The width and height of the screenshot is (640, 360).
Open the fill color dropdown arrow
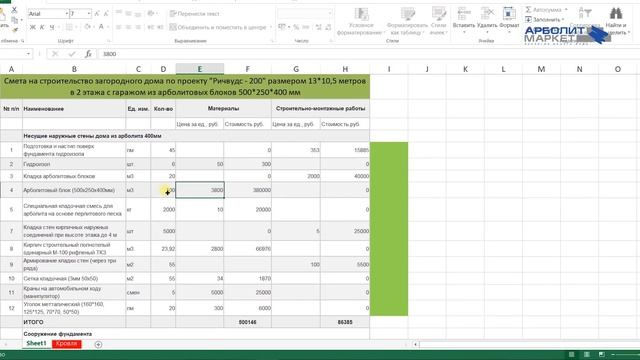[x=93, y=27]
